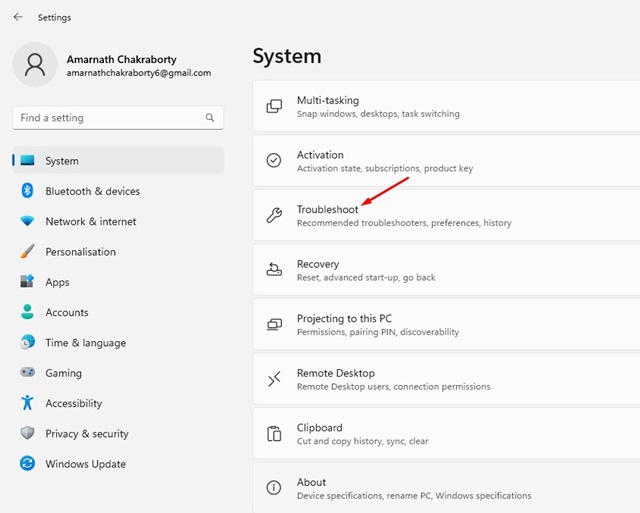Click the Gaming controller icon

point(27,373)
